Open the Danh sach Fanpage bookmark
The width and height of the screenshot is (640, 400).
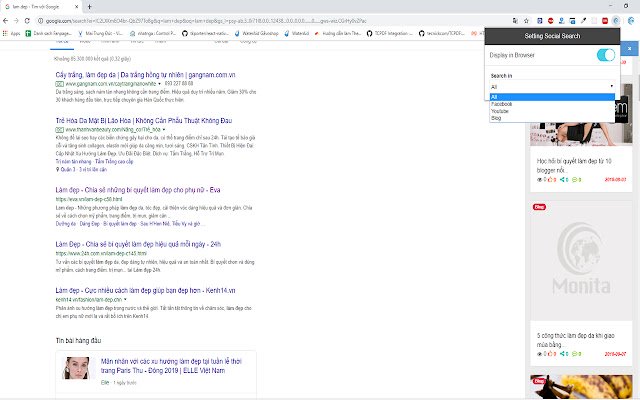click(x=49, y=33)
